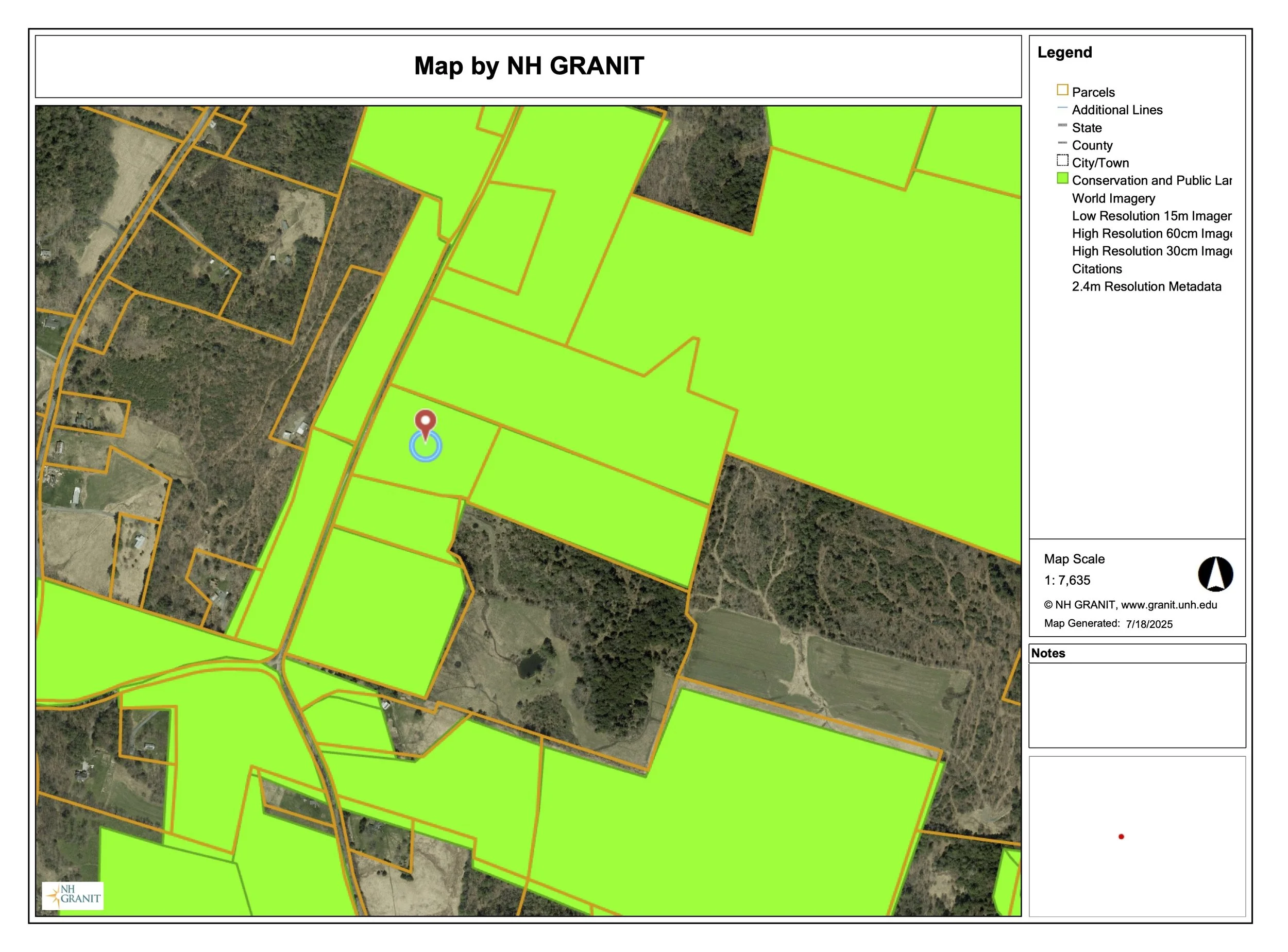The width and height of the screenshot is (1288, 952).
Task: Click the empty Notes text area
Action: [x=1137, y=705]
